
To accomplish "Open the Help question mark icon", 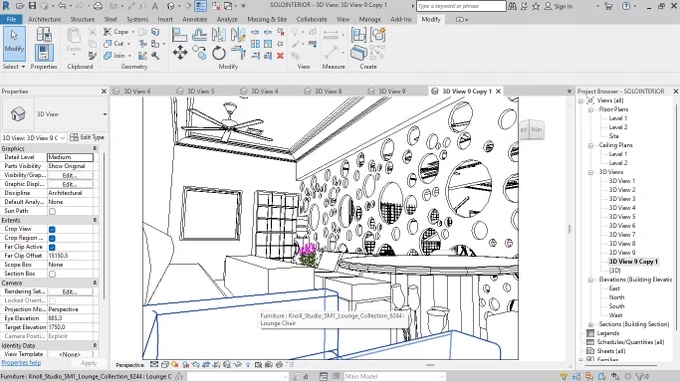I will (x=626, y=6).
